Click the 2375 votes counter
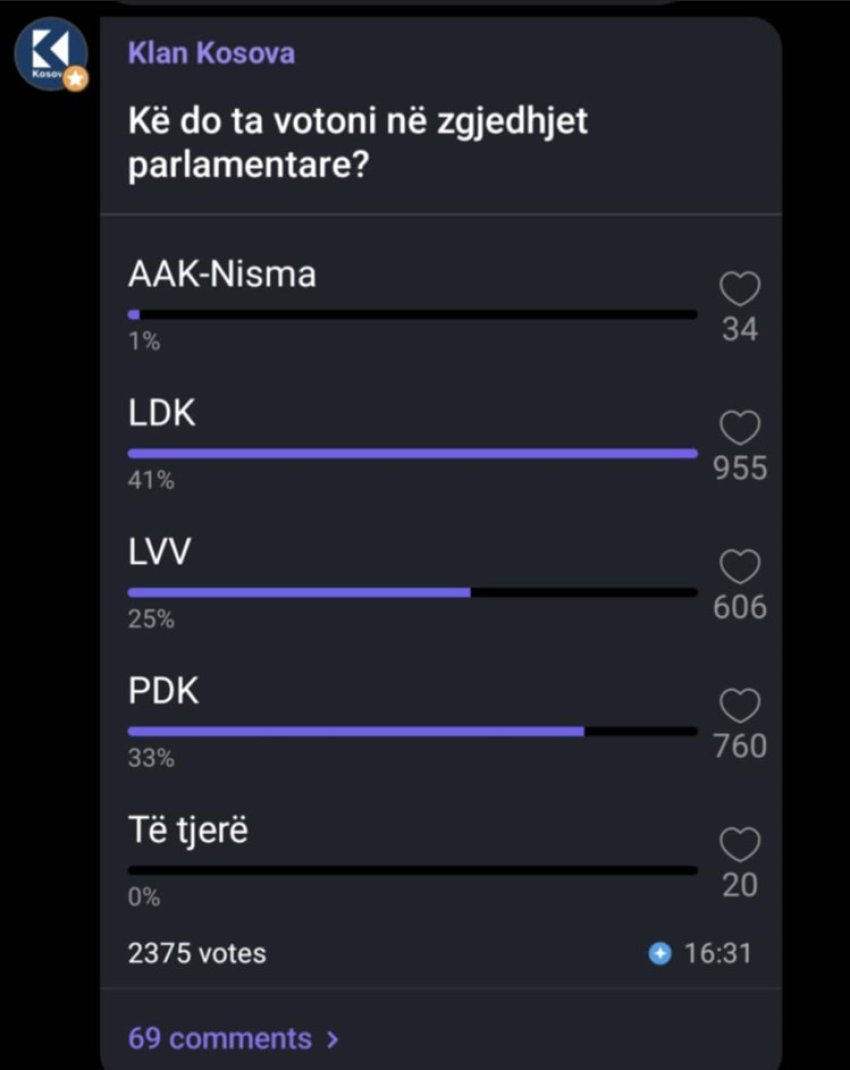 197,953
